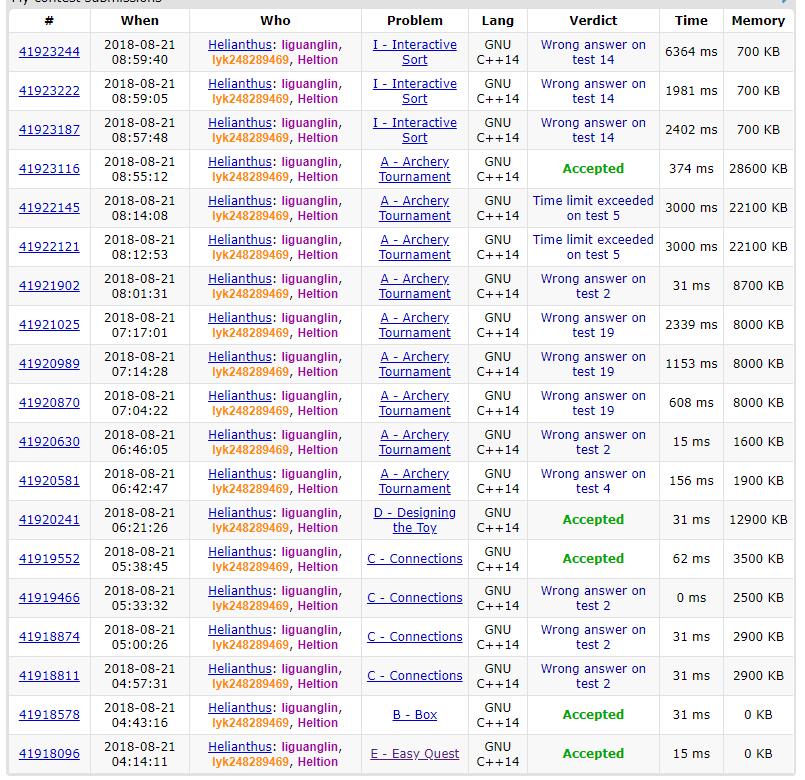
Task: View submission 41918096
Action: [49, 754]
